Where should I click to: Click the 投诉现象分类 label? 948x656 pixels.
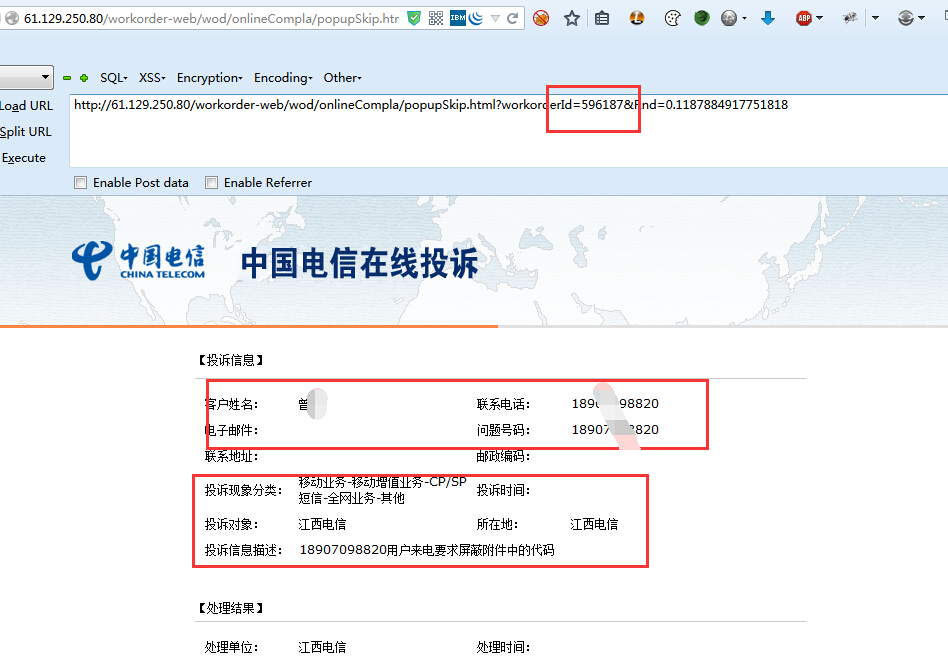point(243,490)
